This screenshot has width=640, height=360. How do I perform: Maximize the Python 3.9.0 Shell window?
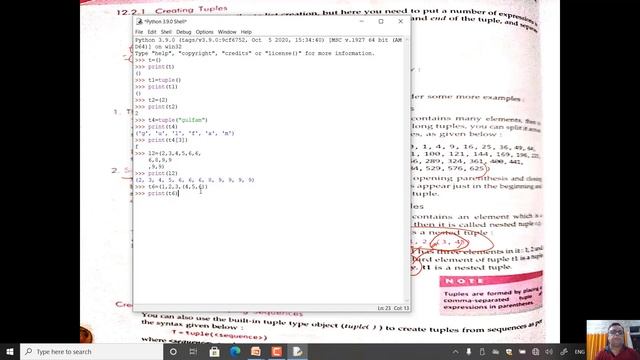tap(381, 21)
